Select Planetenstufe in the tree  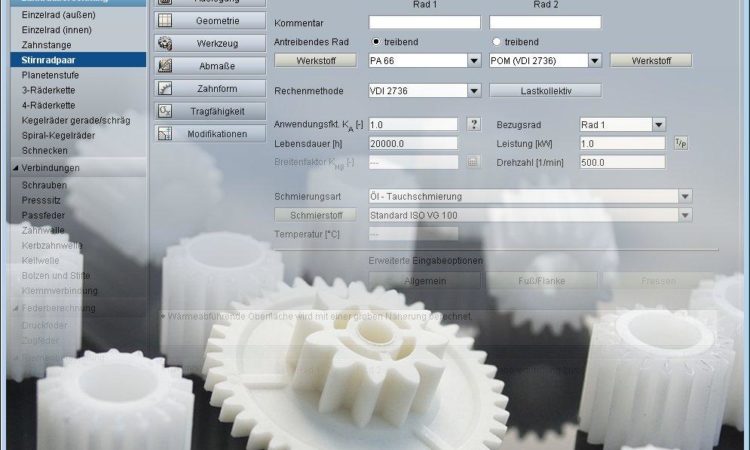pos(50,75)
